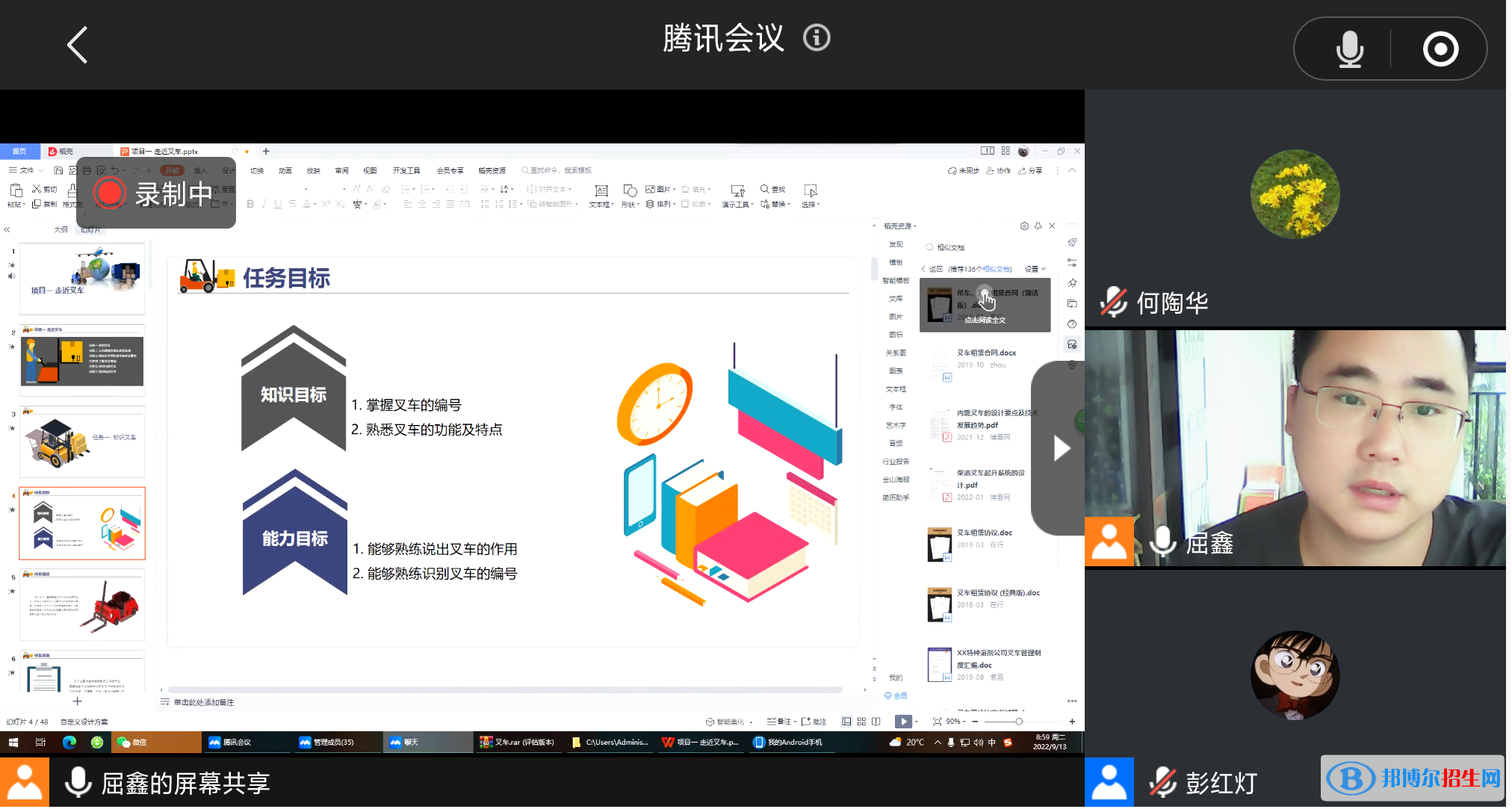Select 彭红灯's cartoon avatar
This screenshot has width=1512, height=809.
tap(1295, 675)
